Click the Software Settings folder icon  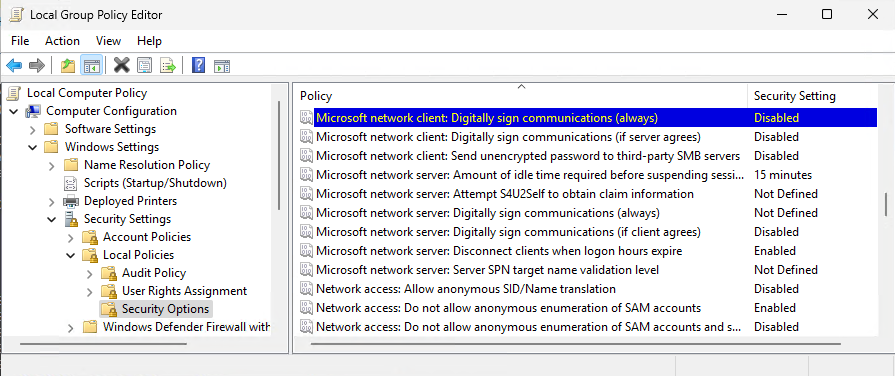[52, 129]
